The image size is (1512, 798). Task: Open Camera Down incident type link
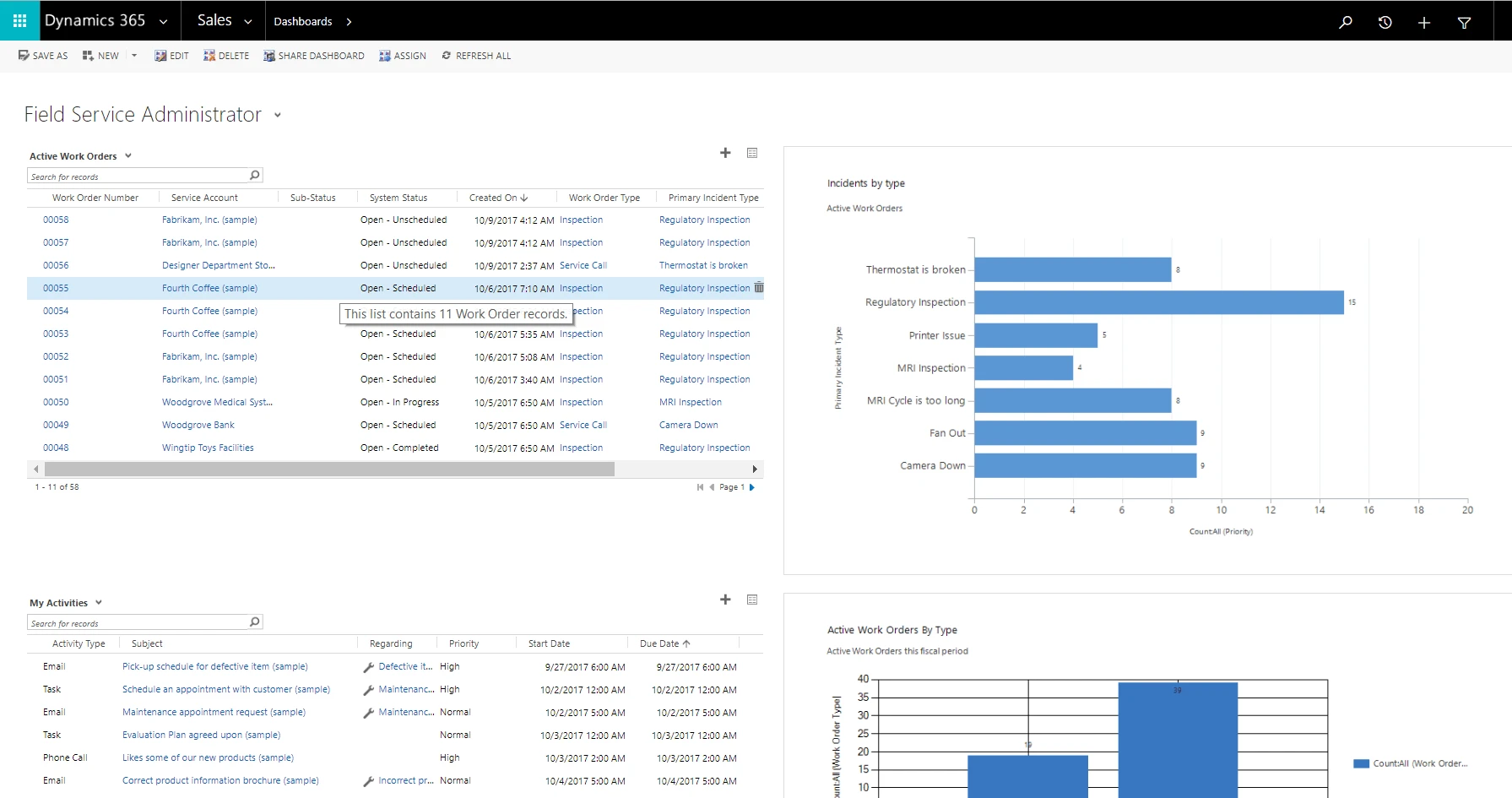[689, 425]
